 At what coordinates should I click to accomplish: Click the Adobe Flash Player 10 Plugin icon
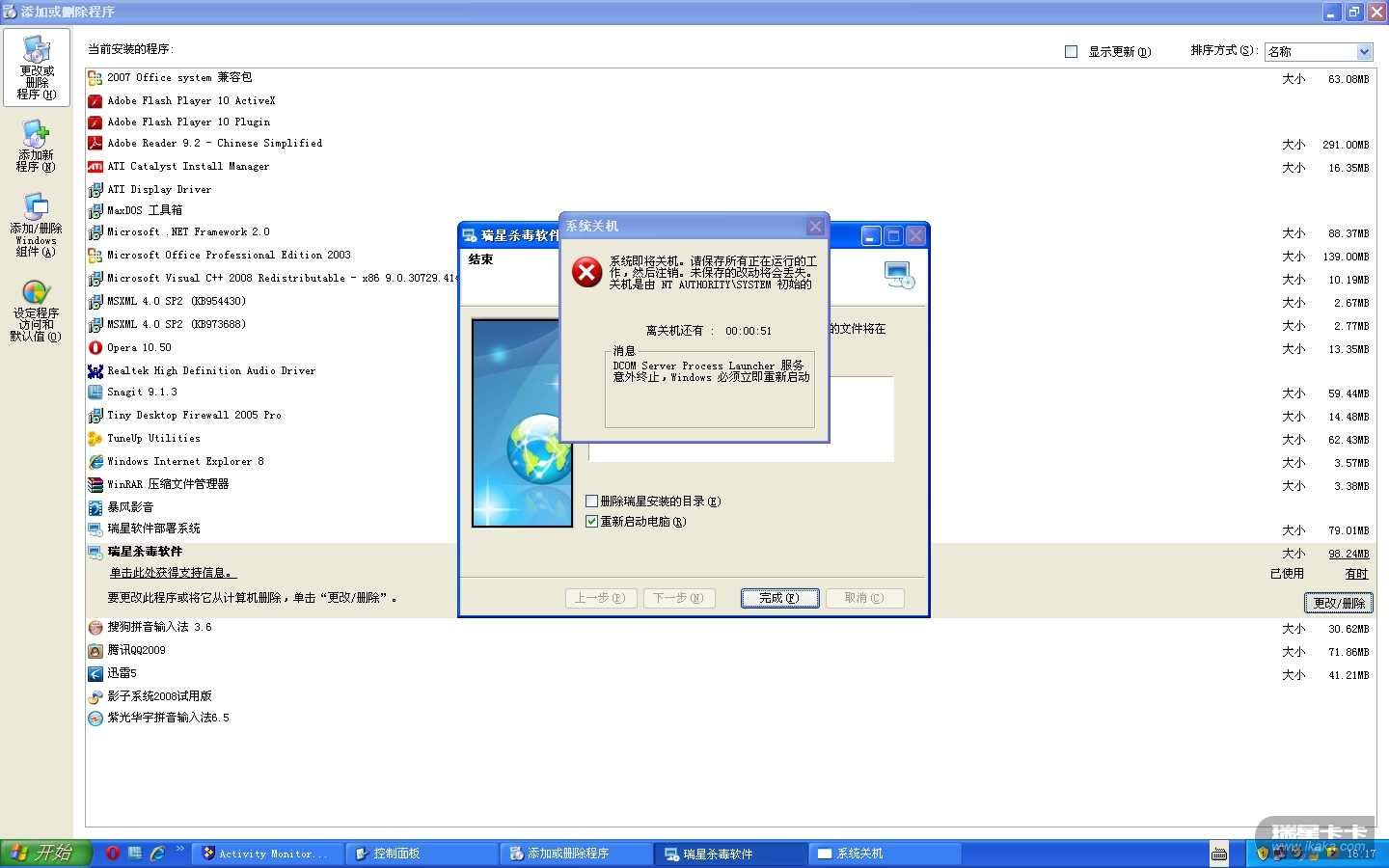pos(95,122)
